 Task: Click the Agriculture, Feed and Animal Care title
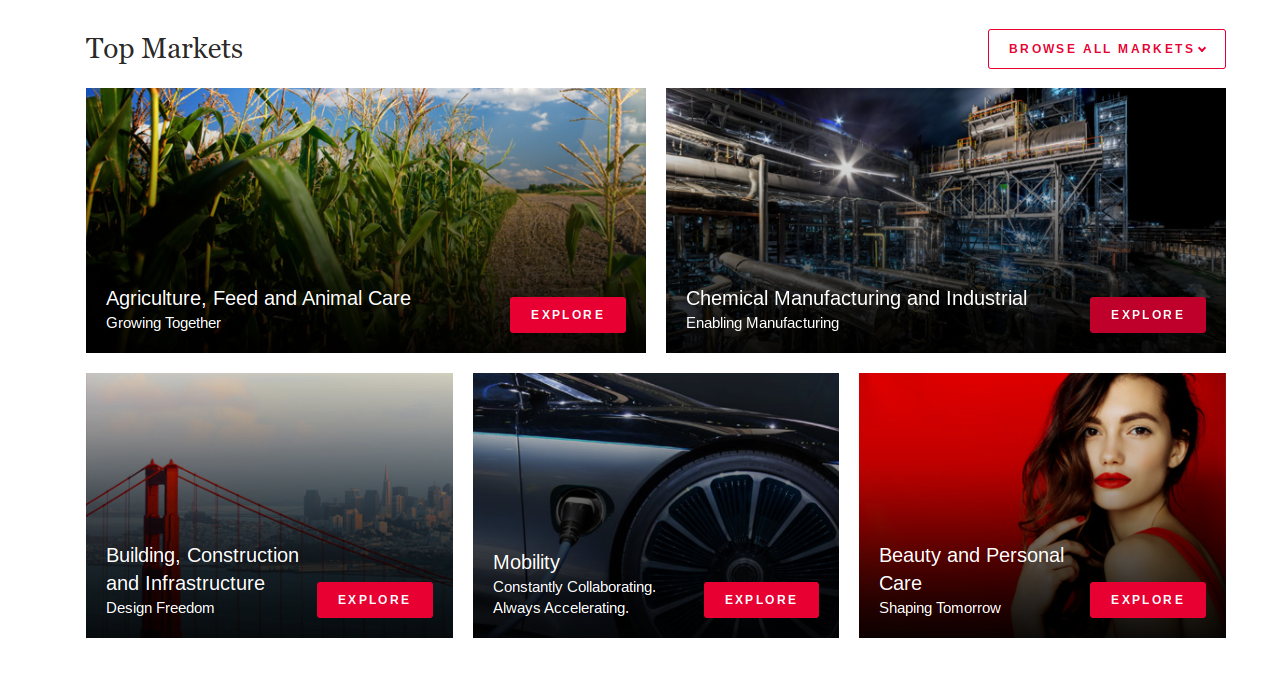(258, 298)
